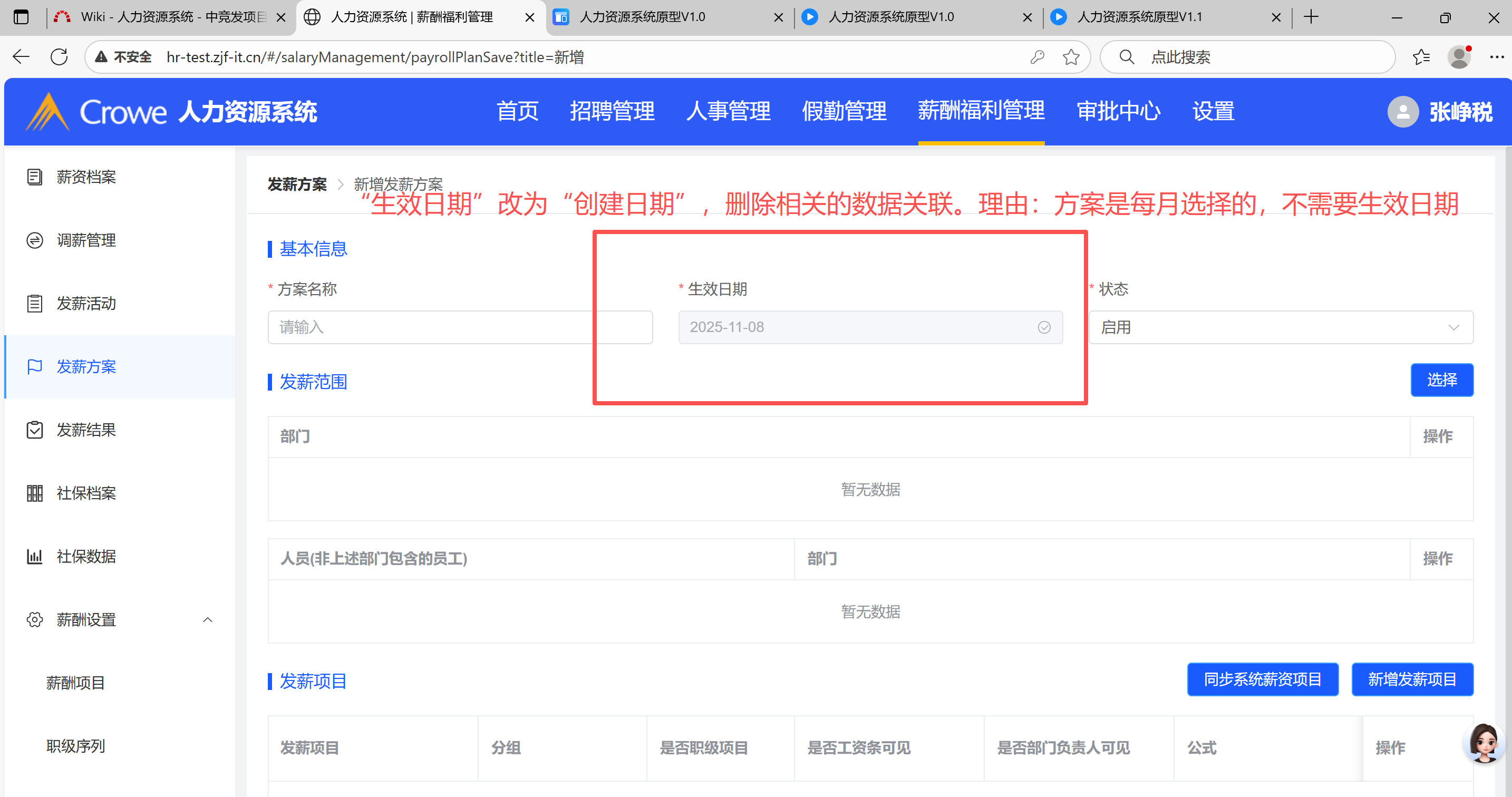Open the virtual assistant avatar
This screenshot has height=797, width=1512.
tap(1485, 742)
